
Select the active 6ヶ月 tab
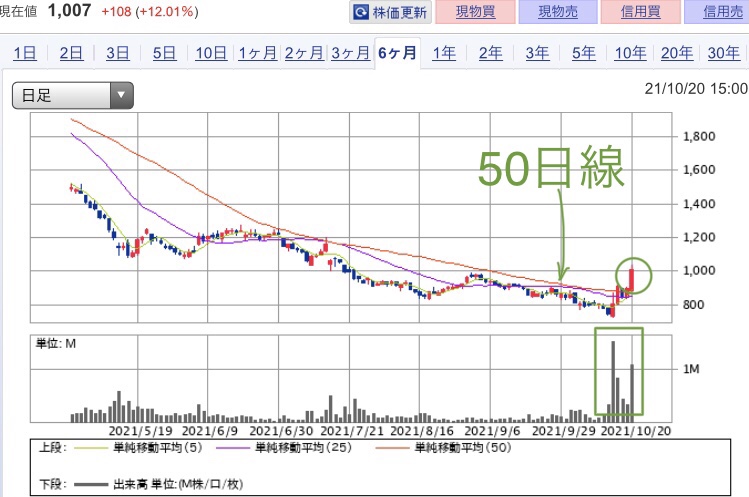(x=397, y=53)
